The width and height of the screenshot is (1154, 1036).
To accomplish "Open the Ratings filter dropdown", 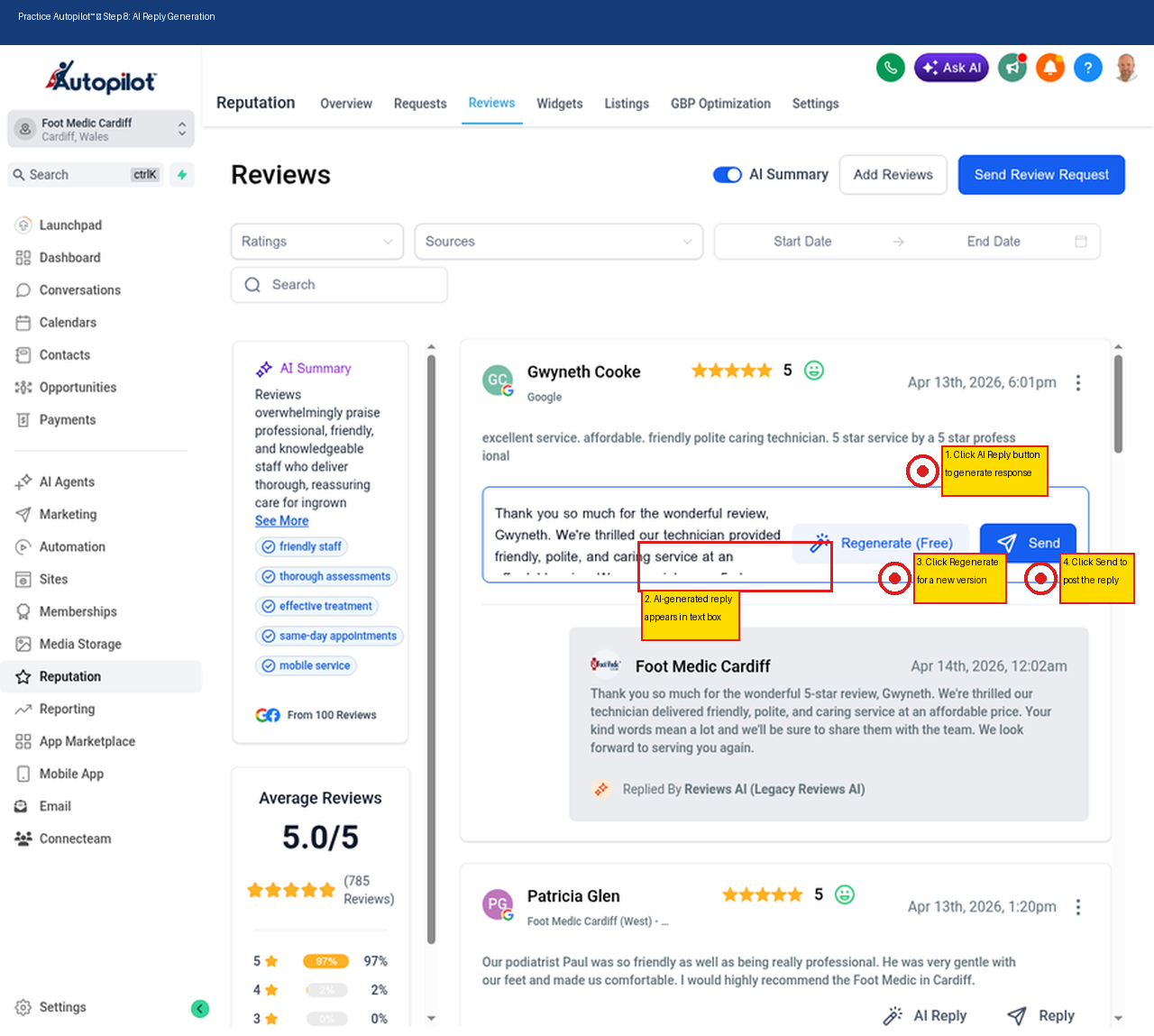I will [x=317, y=242].
